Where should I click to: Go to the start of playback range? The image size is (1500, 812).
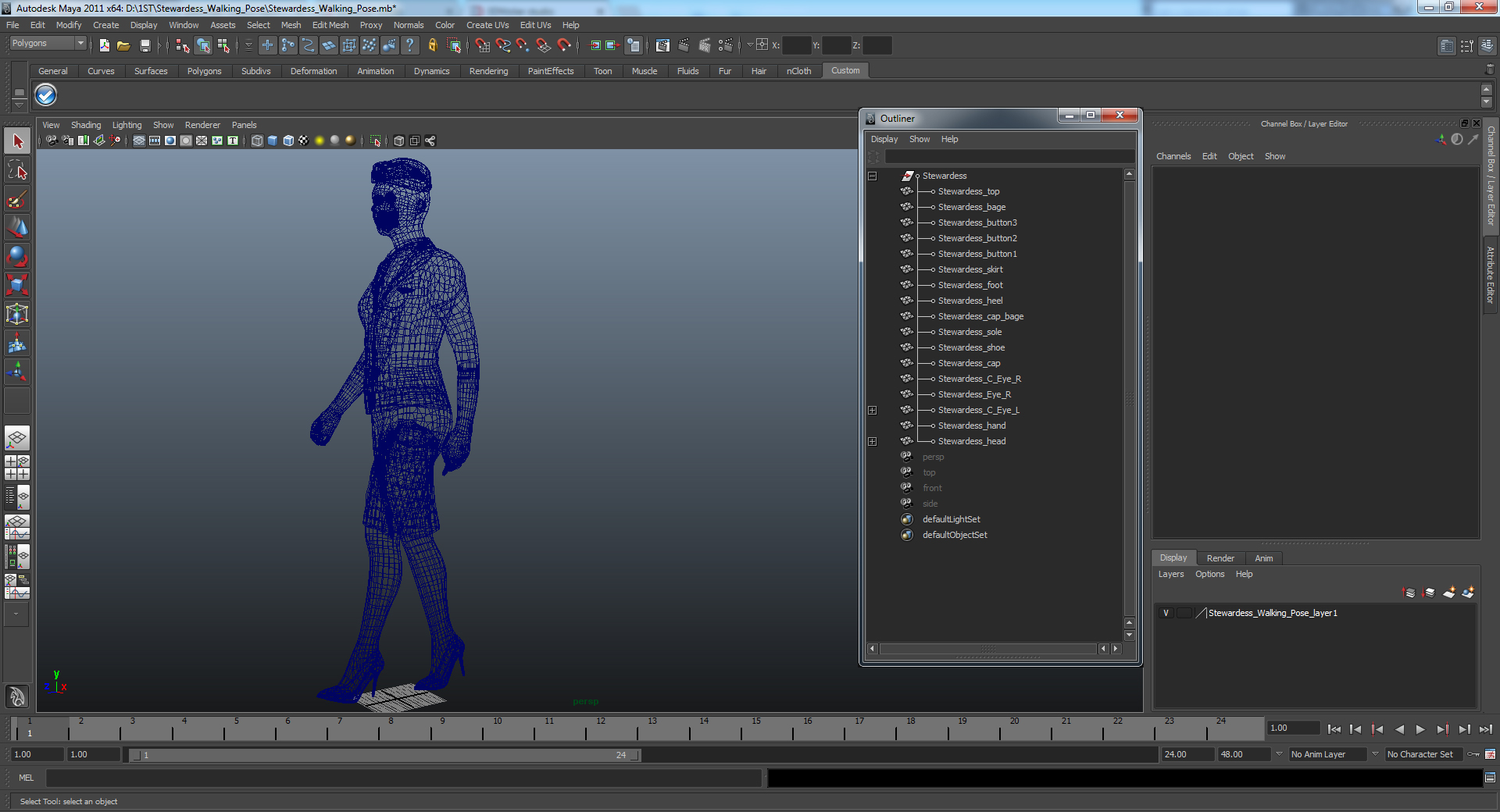(1334, 729)
